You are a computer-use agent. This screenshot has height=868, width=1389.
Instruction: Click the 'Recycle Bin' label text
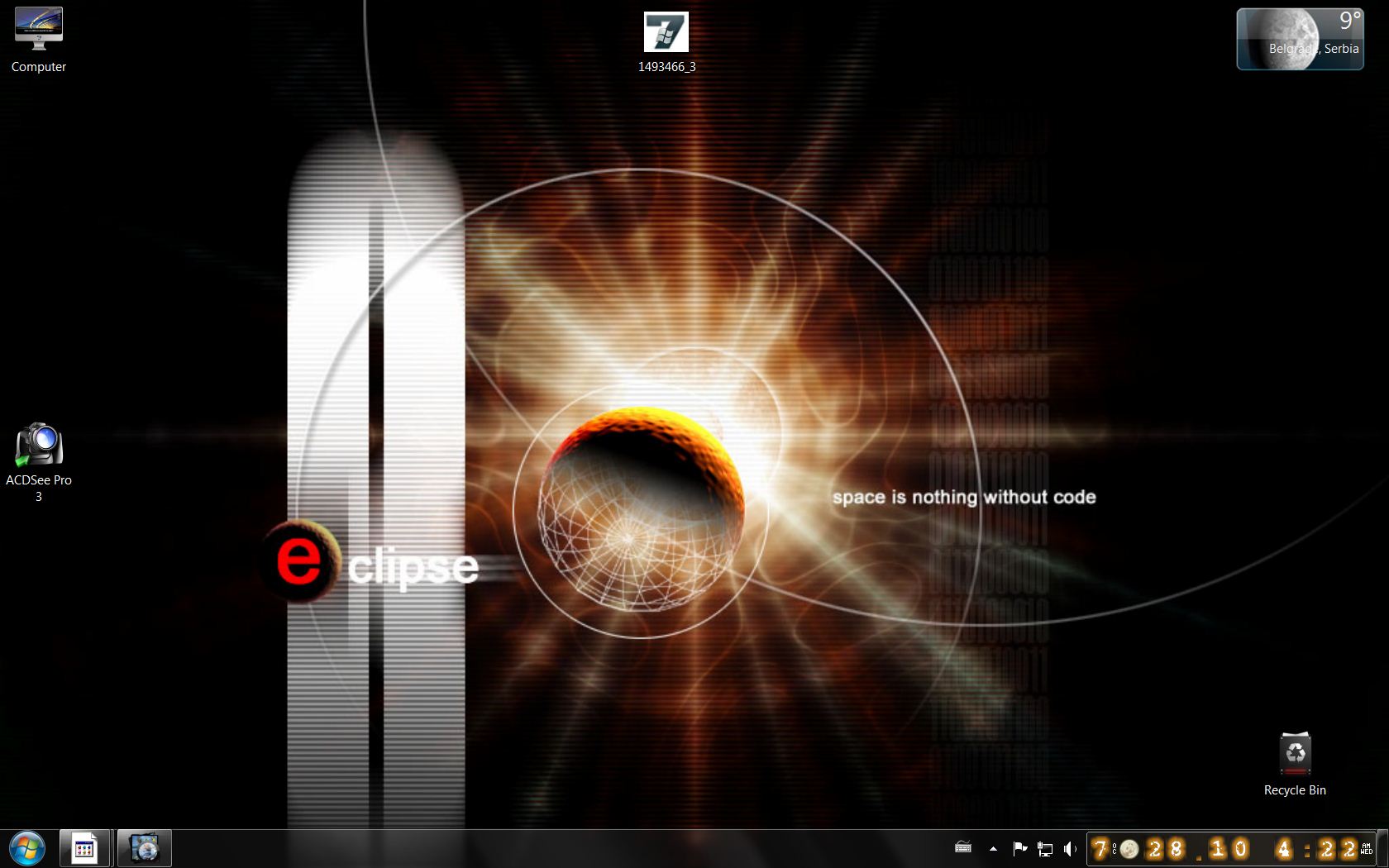pyautogui.click(x=1295, y=790)
